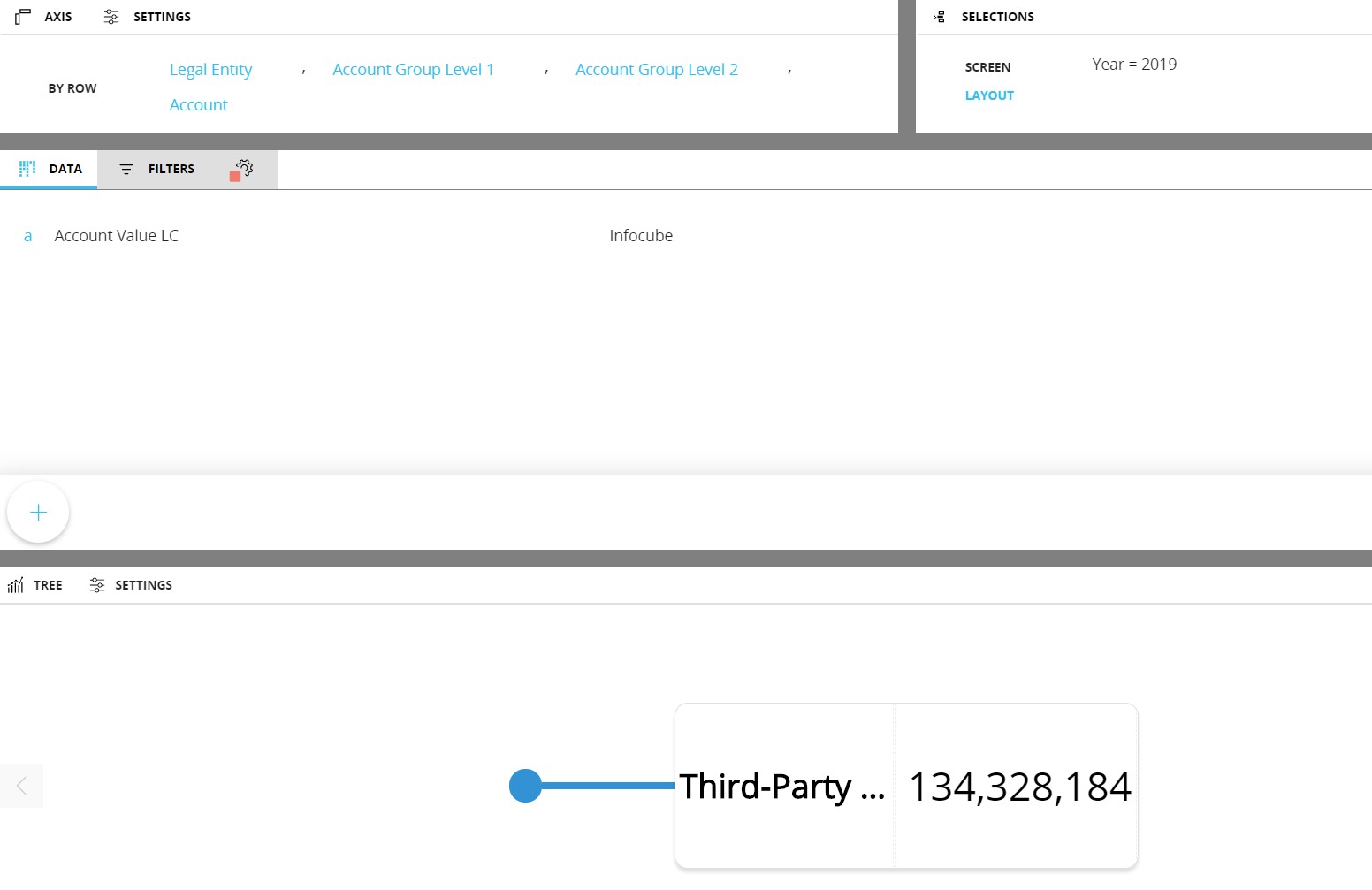Switch to the FILTERS tab
Screen dimensions: 1372x890
[156, 169]
